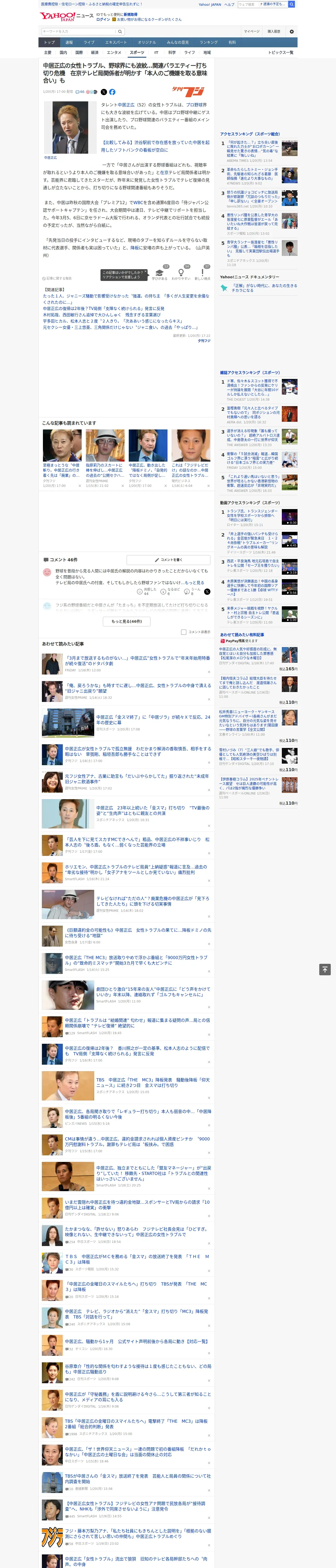The image size is (336, 1568).
Task: Open マイページ link
Action: [x=251, y=32]
